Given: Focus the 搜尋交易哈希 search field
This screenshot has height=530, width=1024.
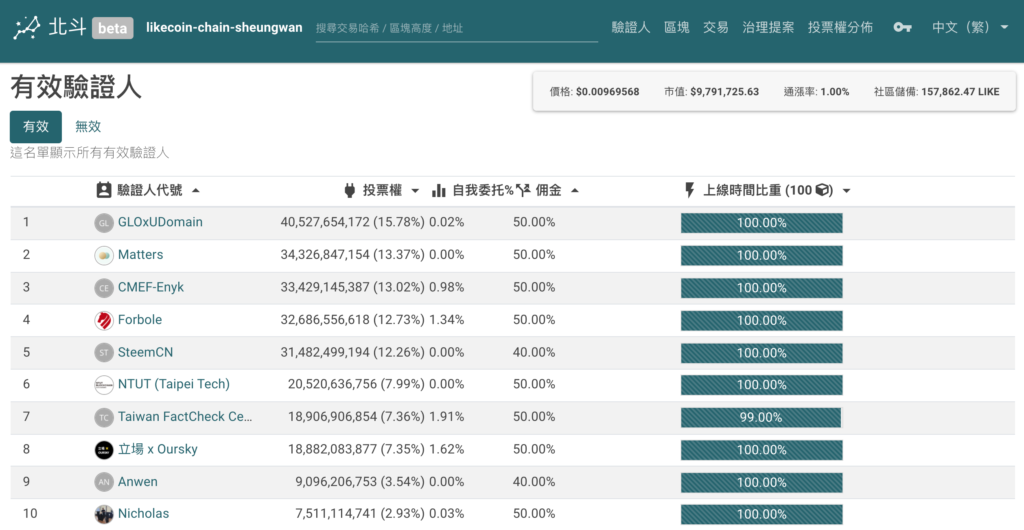Looking at the screenshot, I should coord(456,29).
